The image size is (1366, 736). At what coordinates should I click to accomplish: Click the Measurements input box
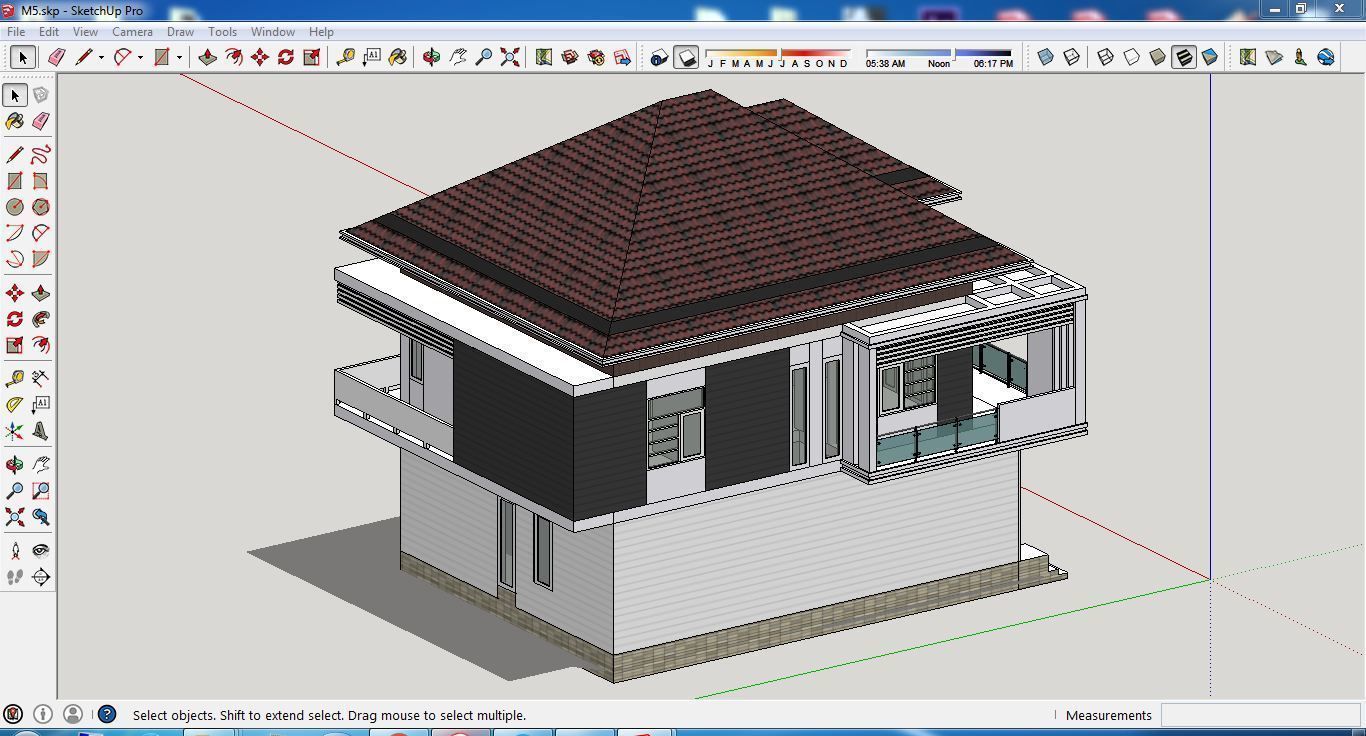[1260, 715]
